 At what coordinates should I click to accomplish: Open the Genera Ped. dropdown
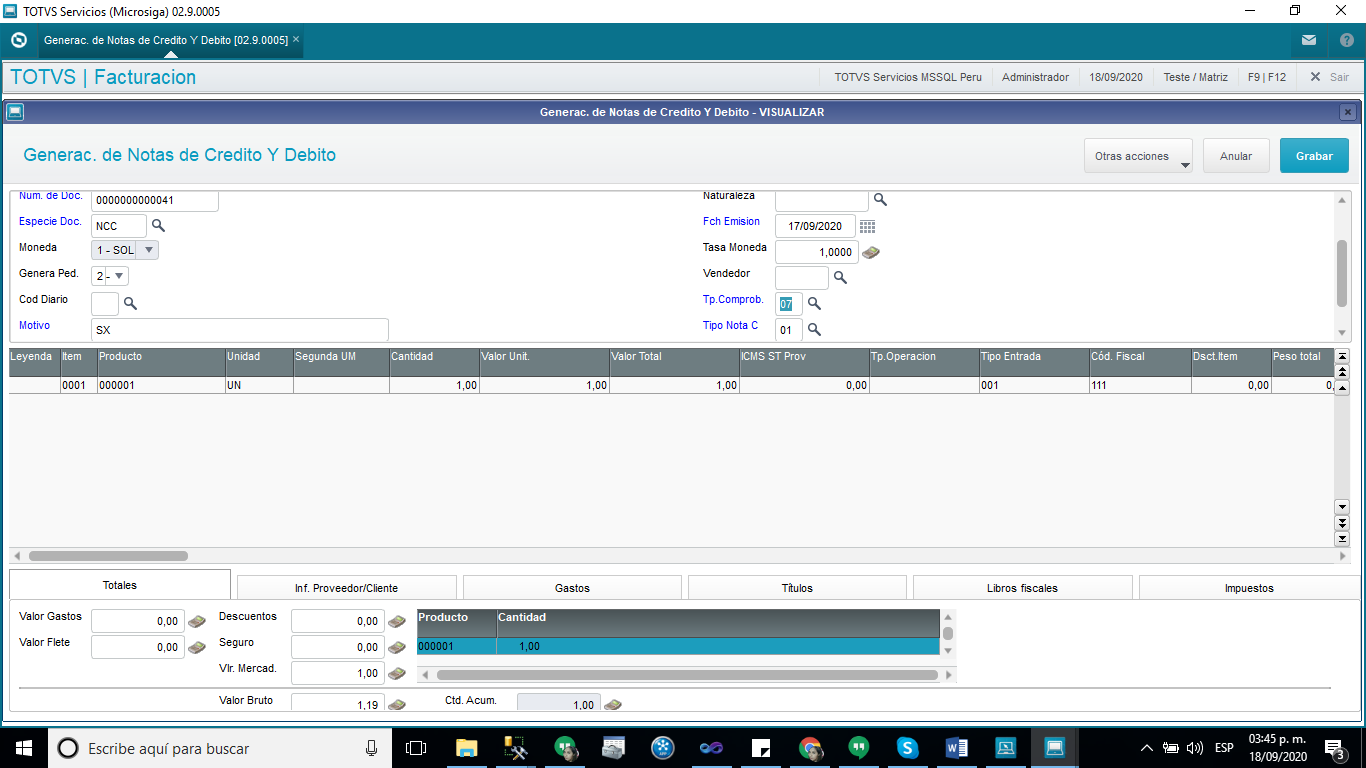click(110, 276)
